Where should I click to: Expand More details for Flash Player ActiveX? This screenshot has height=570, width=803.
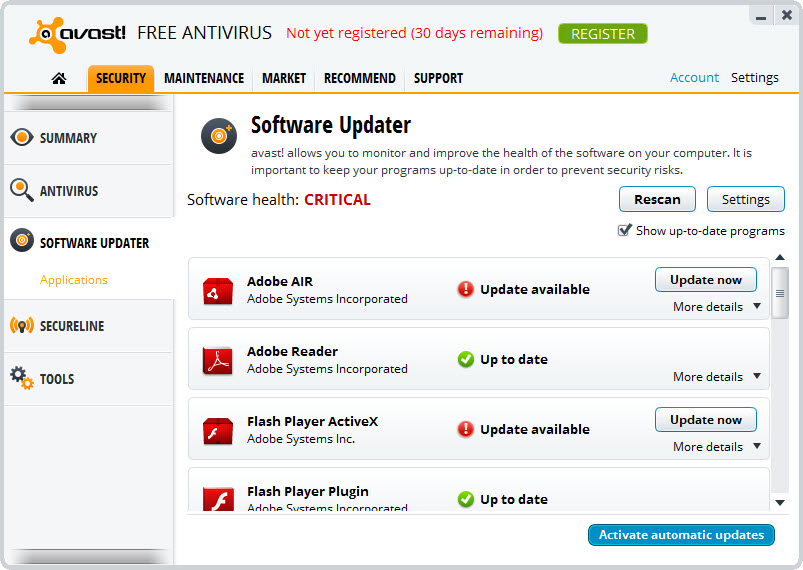(x=716, y=447)
